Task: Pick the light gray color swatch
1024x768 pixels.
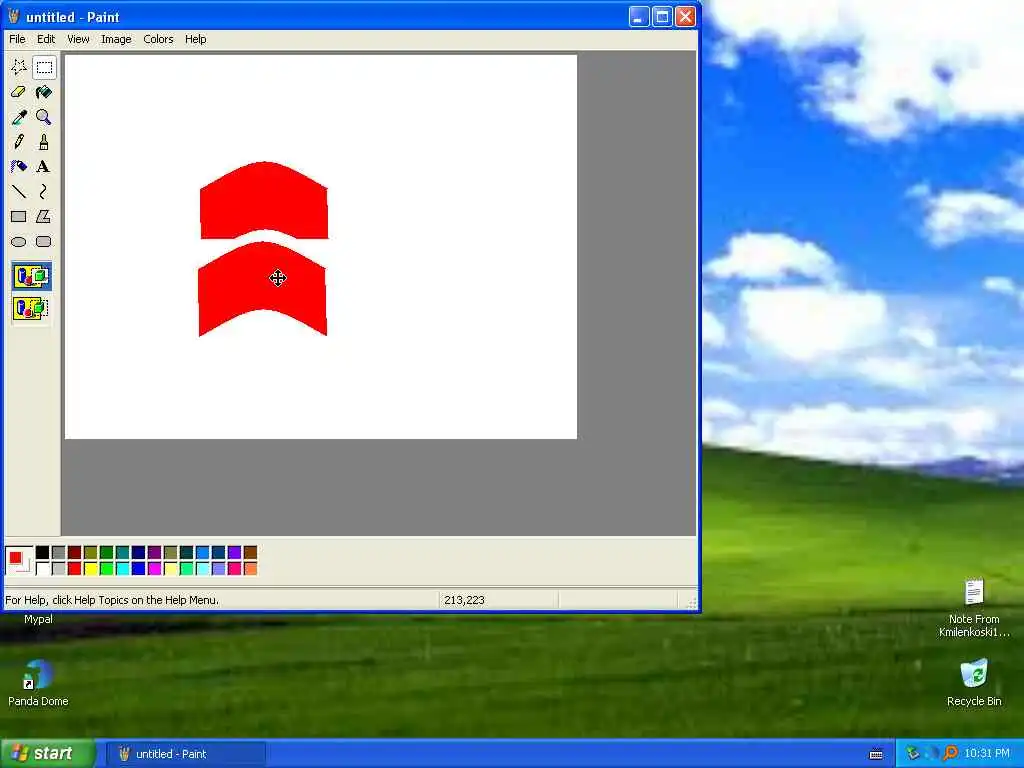Action: coord(59,569)
